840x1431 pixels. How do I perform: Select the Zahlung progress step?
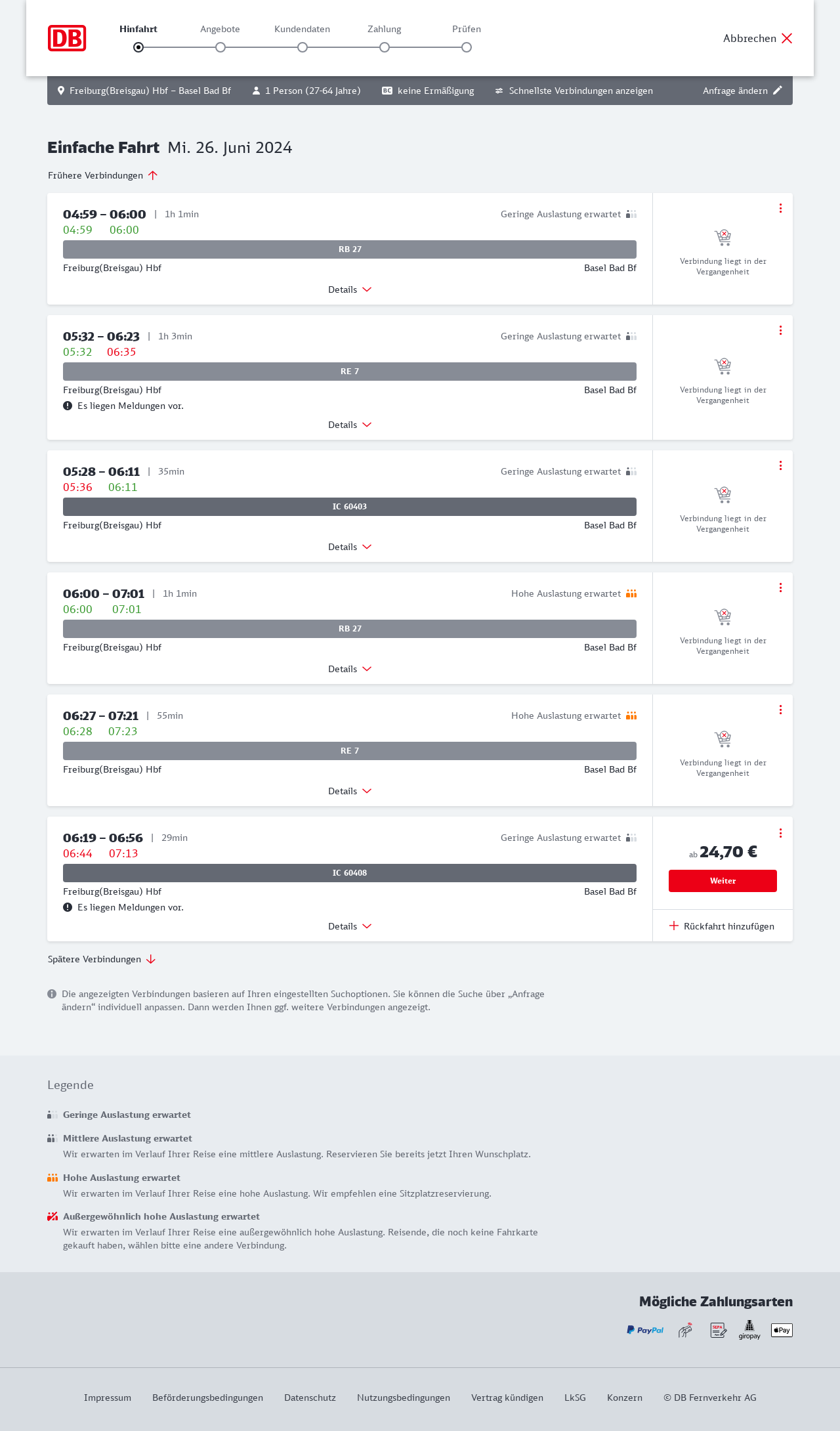click(x=385, y=47)
